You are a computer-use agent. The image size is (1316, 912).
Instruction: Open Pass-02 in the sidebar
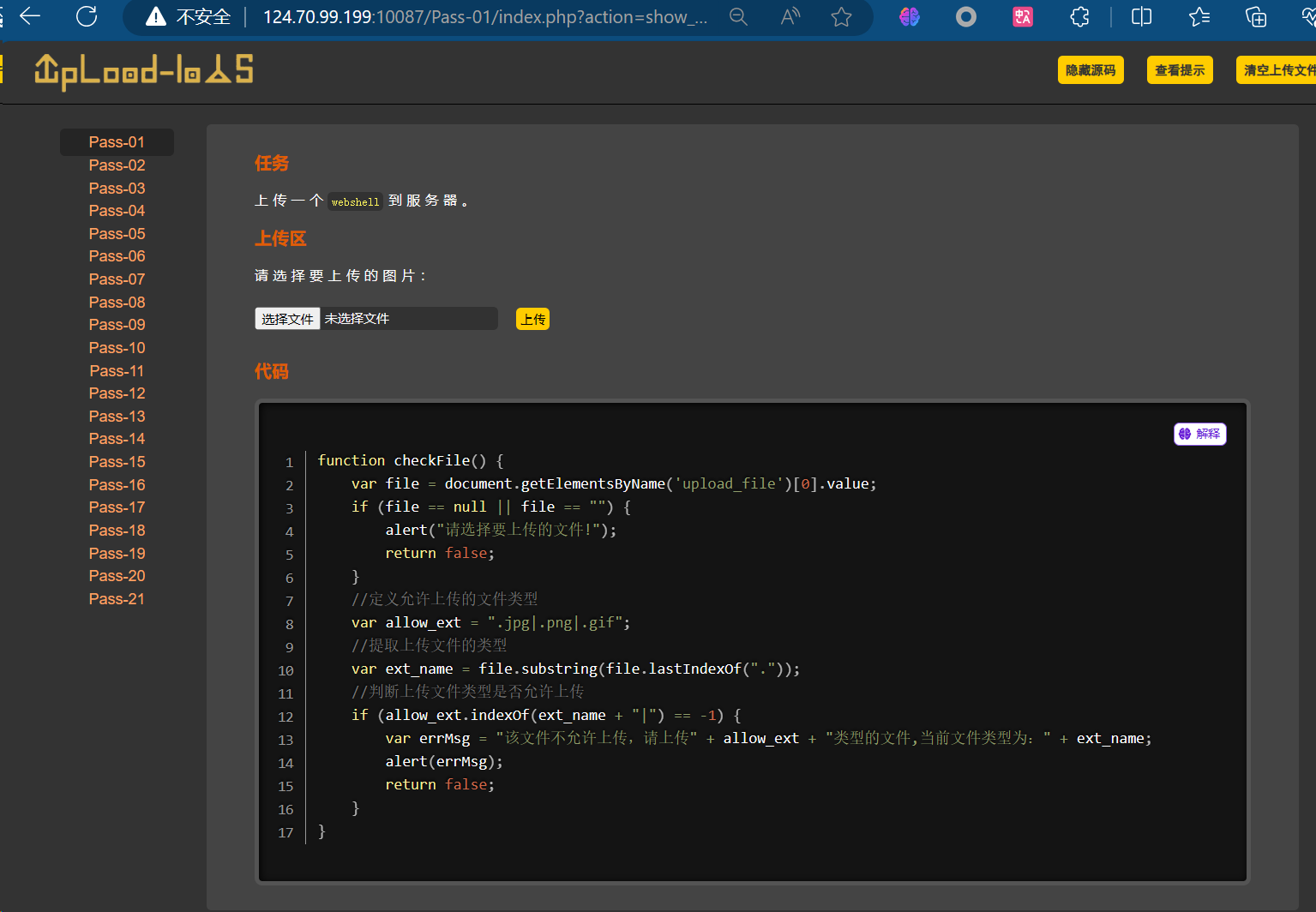point(117,165)
